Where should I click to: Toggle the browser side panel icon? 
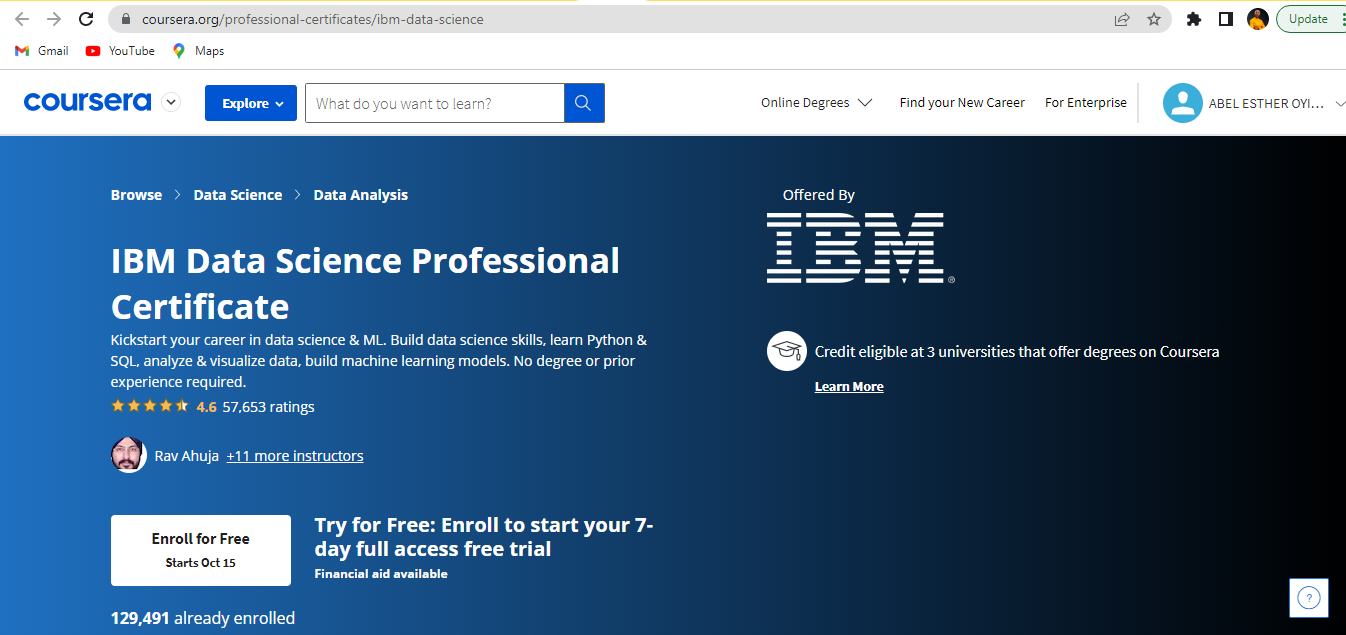[1225, 19]
